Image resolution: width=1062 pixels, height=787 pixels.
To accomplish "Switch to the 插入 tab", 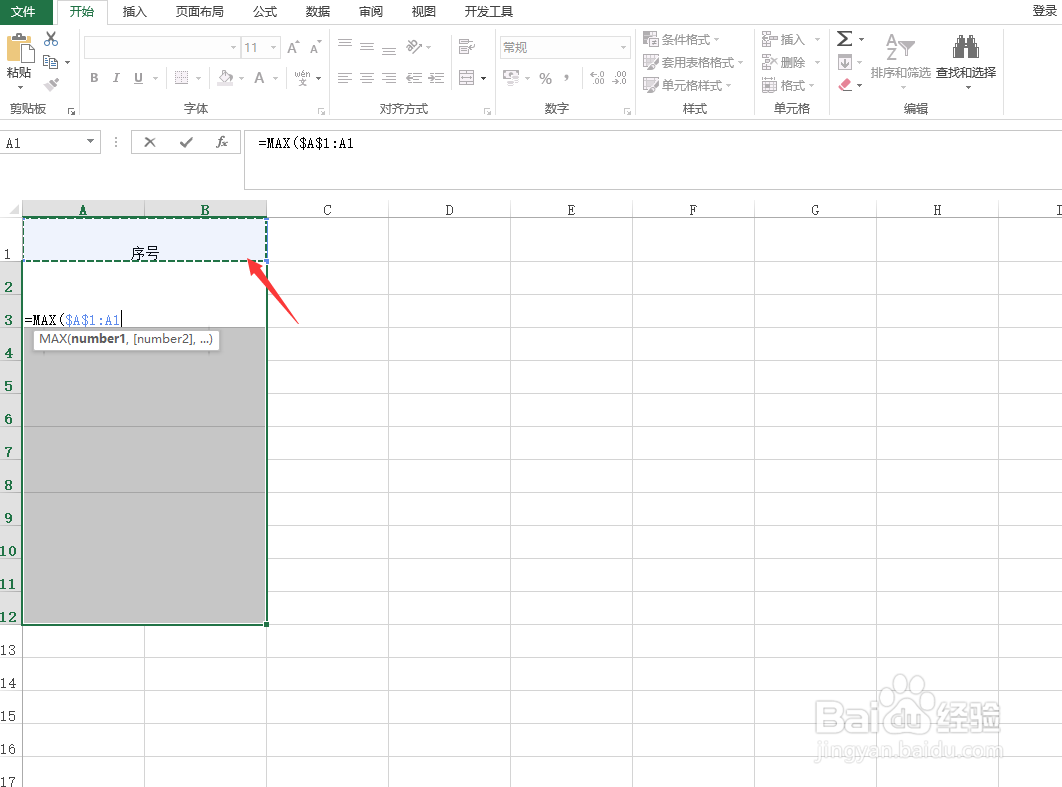I will point(134,12).
